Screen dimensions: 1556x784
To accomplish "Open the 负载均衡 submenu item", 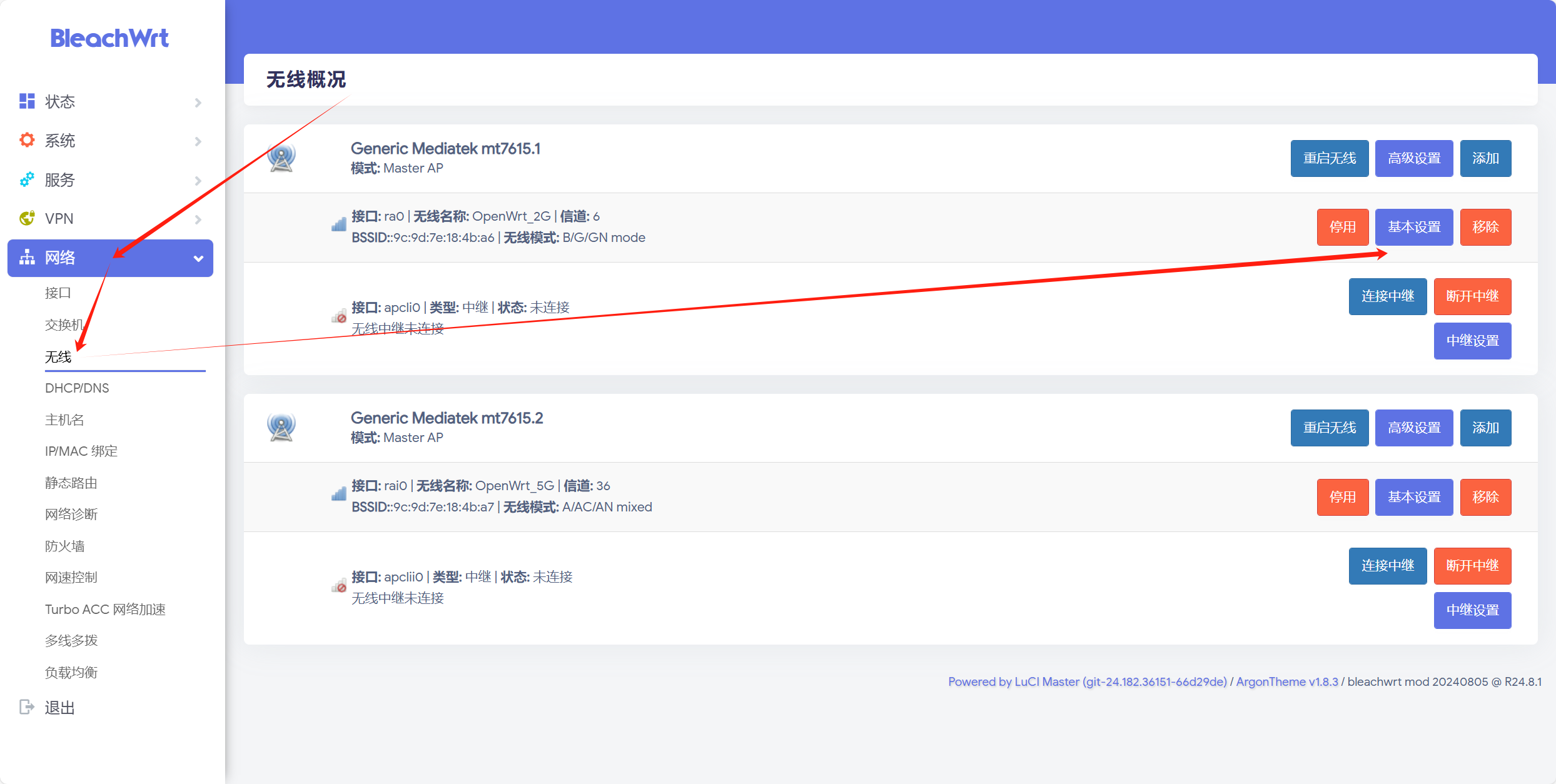I will 71,672.
